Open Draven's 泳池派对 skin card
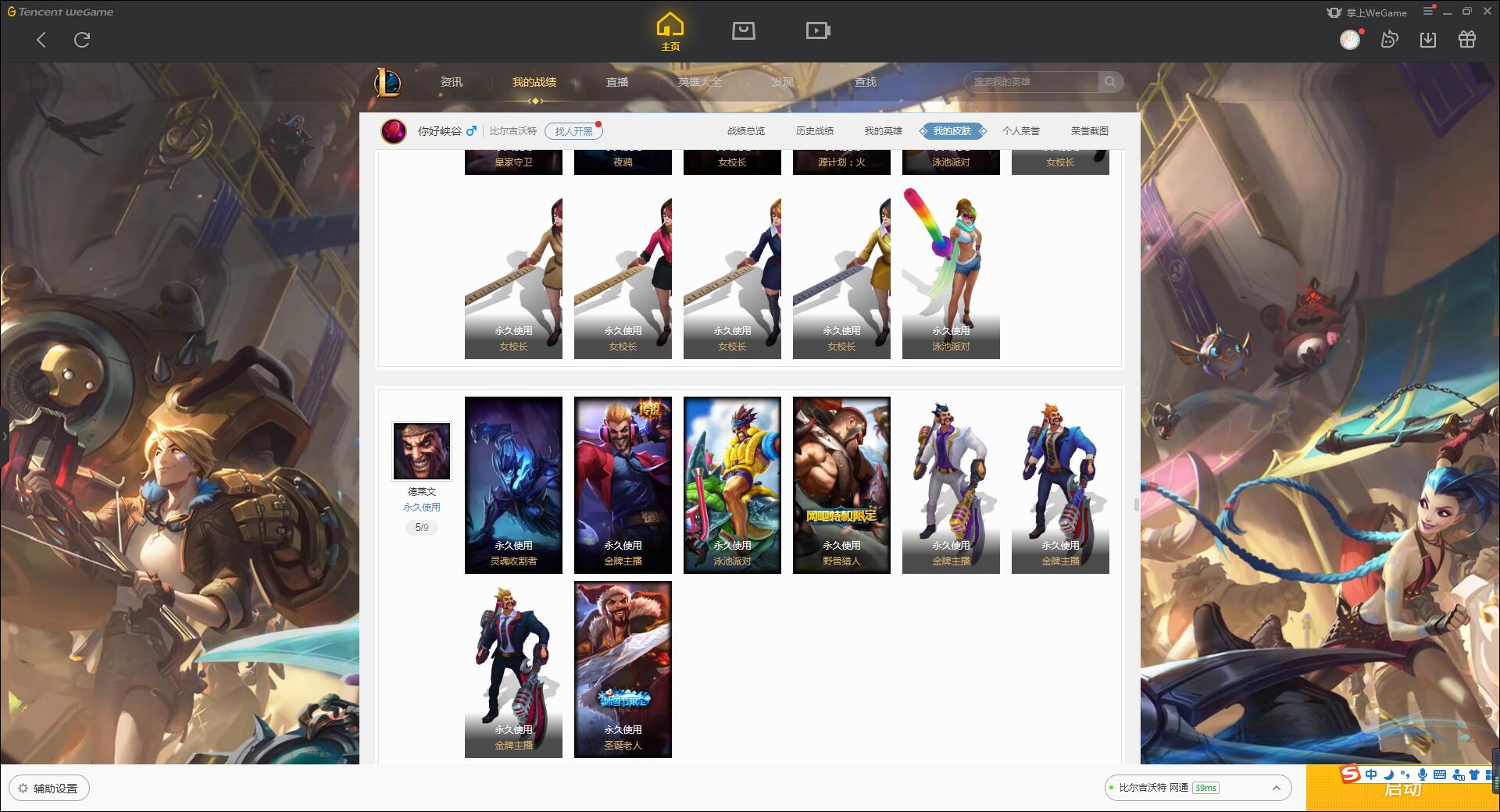 tap(732, 485)
